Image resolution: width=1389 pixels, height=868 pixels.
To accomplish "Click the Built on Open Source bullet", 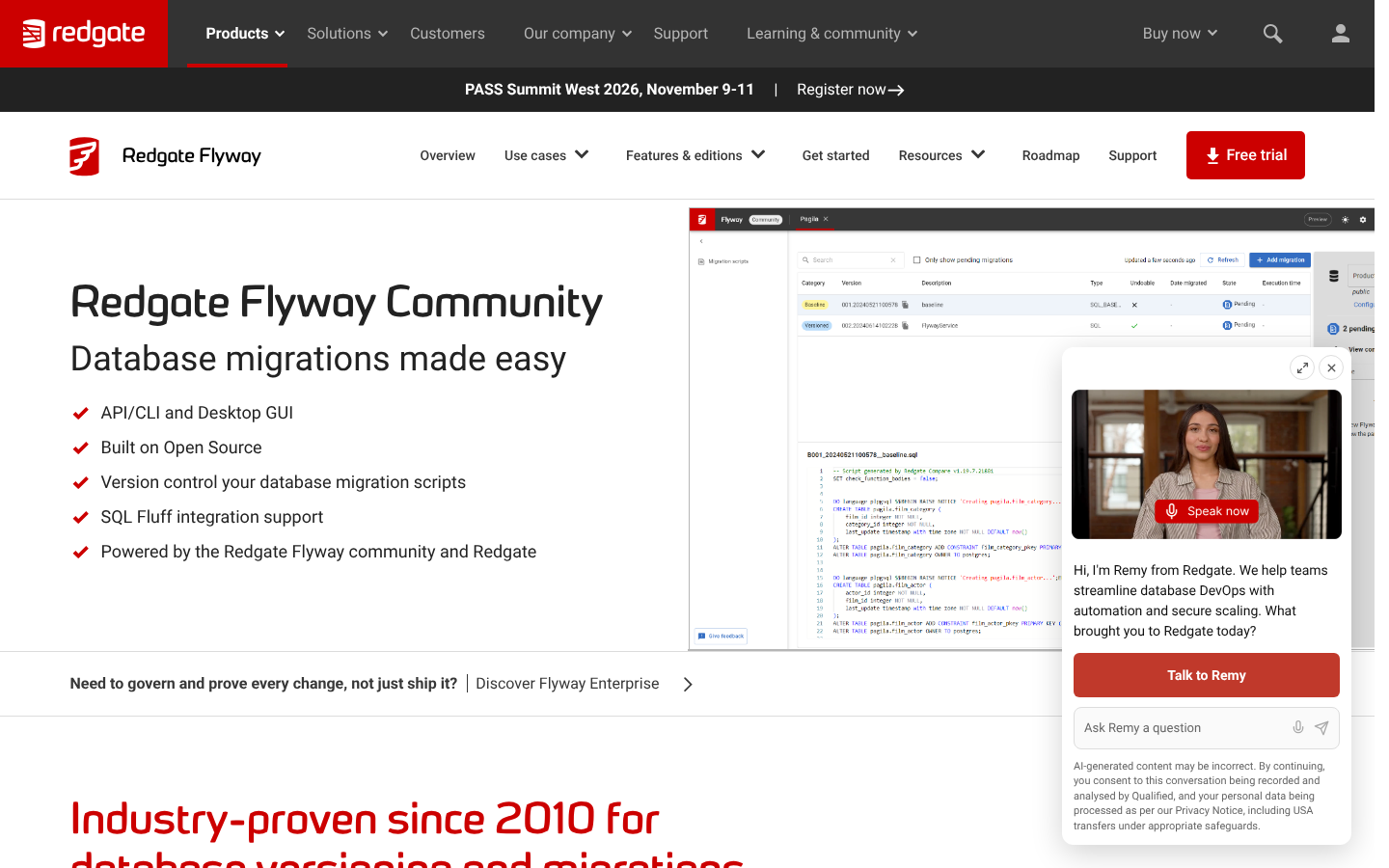I will pyautogui.click(x=181, y=448).
